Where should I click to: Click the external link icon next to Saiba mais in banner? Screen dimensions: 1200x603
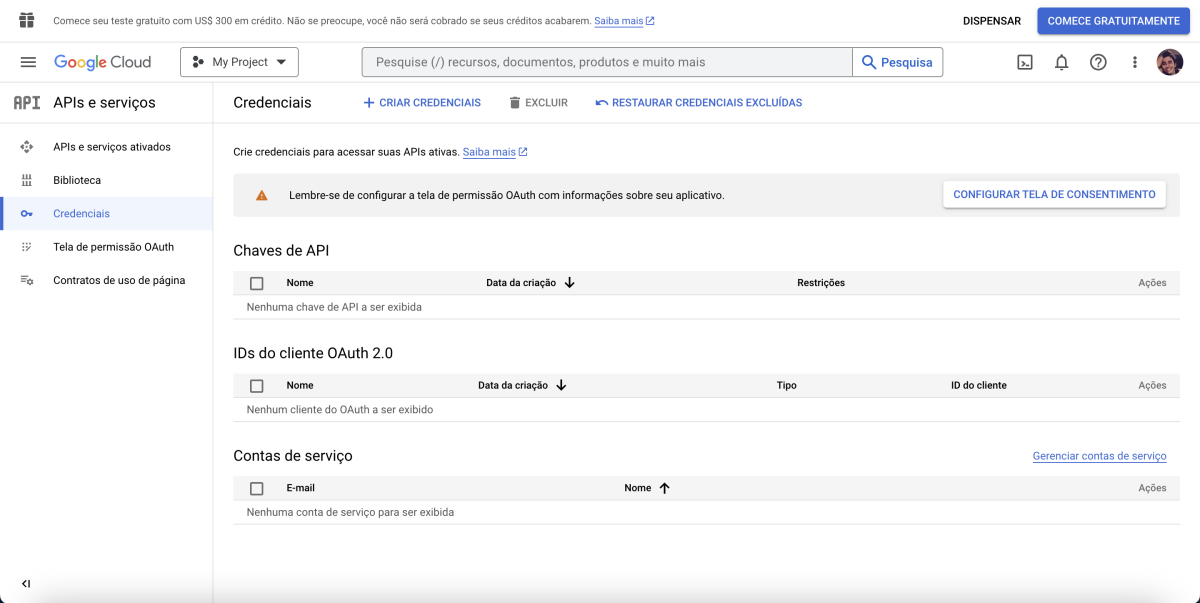650,21
